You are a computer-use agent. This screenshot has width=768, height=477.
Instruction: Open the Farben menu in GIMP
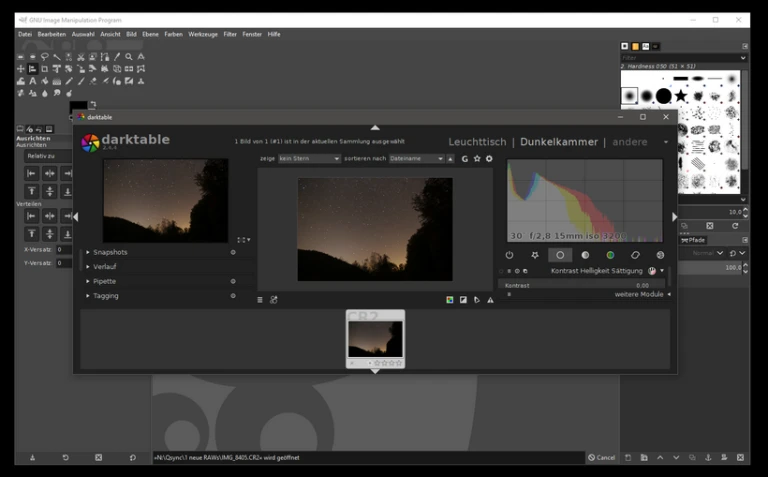point(173,34)
